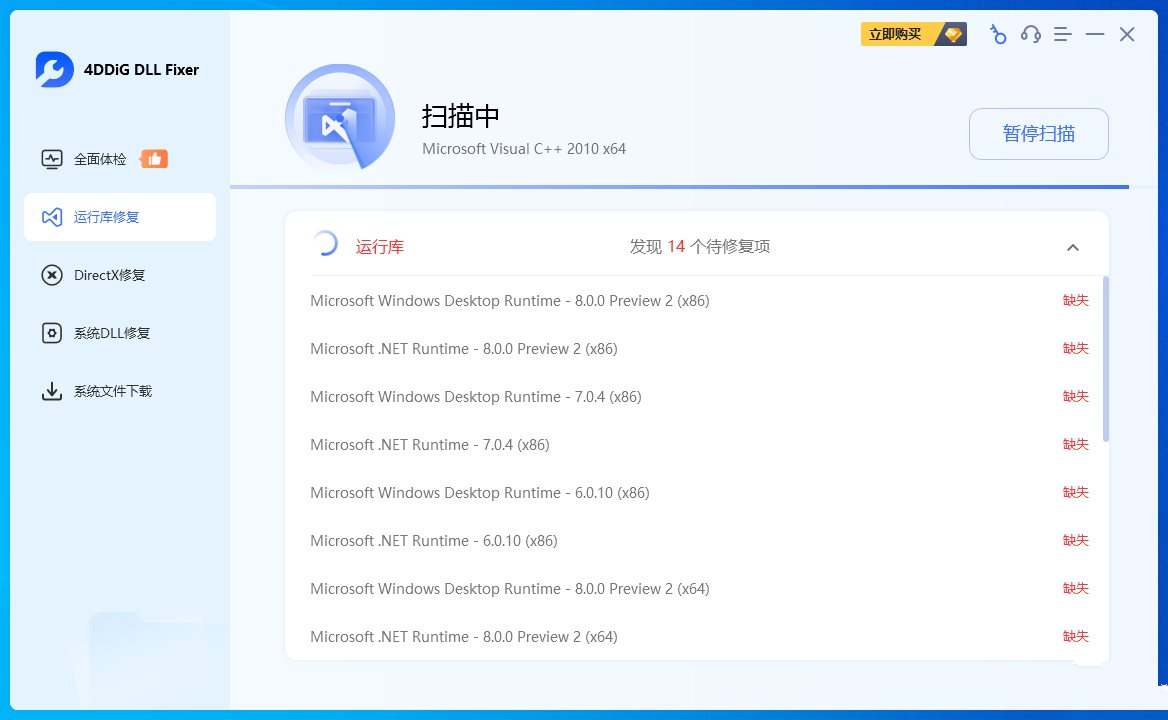Click the 运行库 section heading
The image size is (1168, 720).
[x=379, y=247]
